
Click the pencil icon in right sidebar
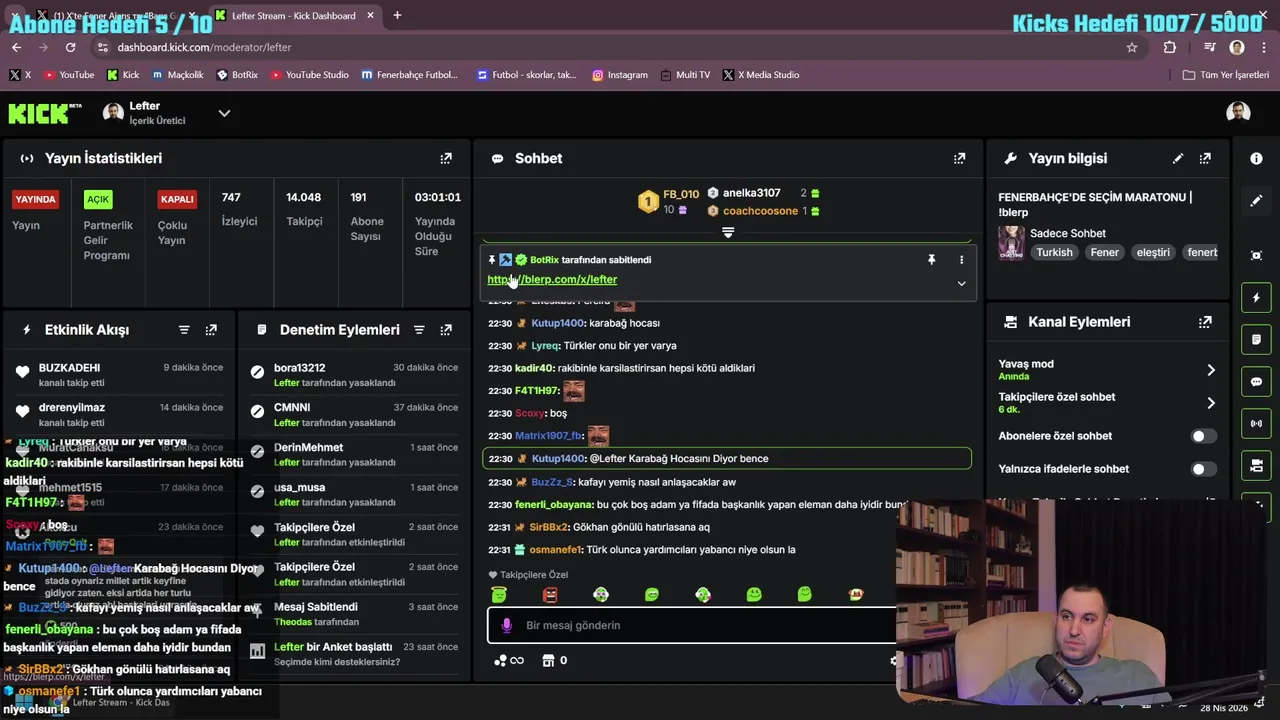click(x=1257, y=201)
